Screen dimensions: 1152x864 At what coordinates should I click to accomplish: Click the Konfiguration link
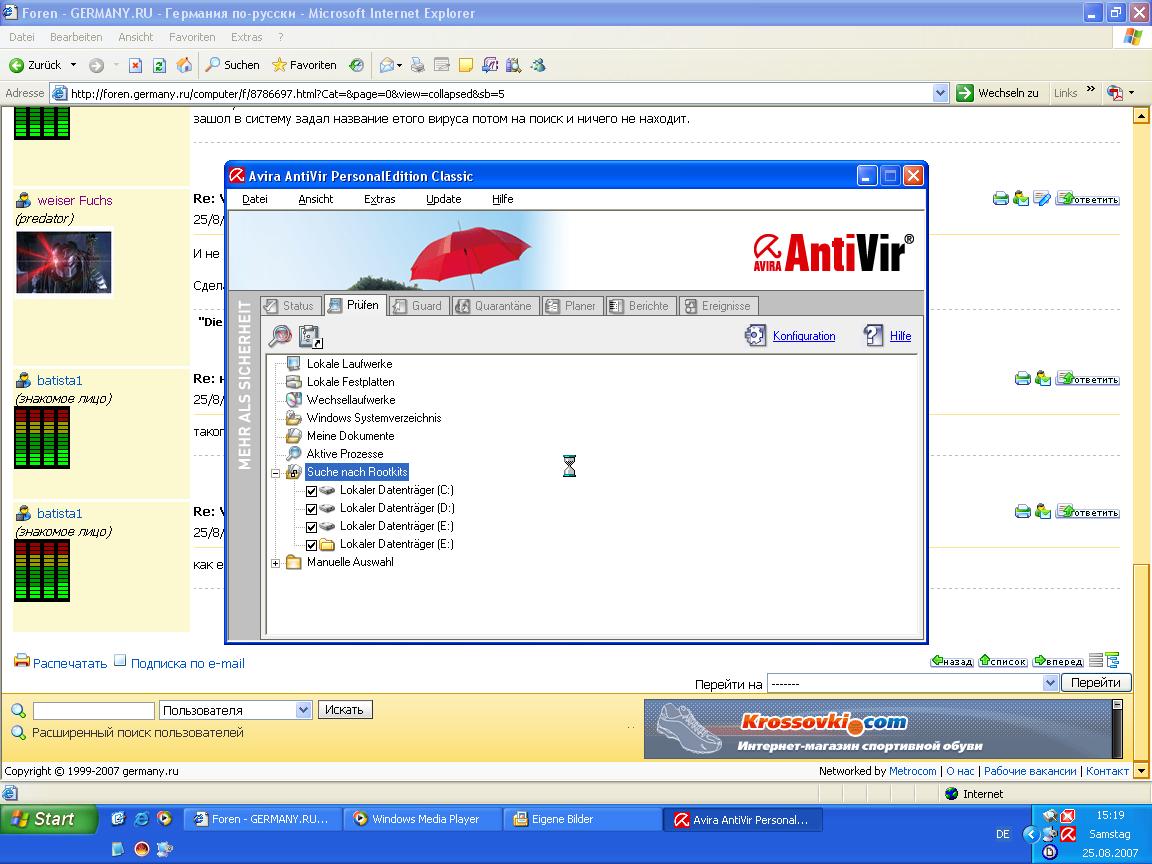tap(804, 336)
